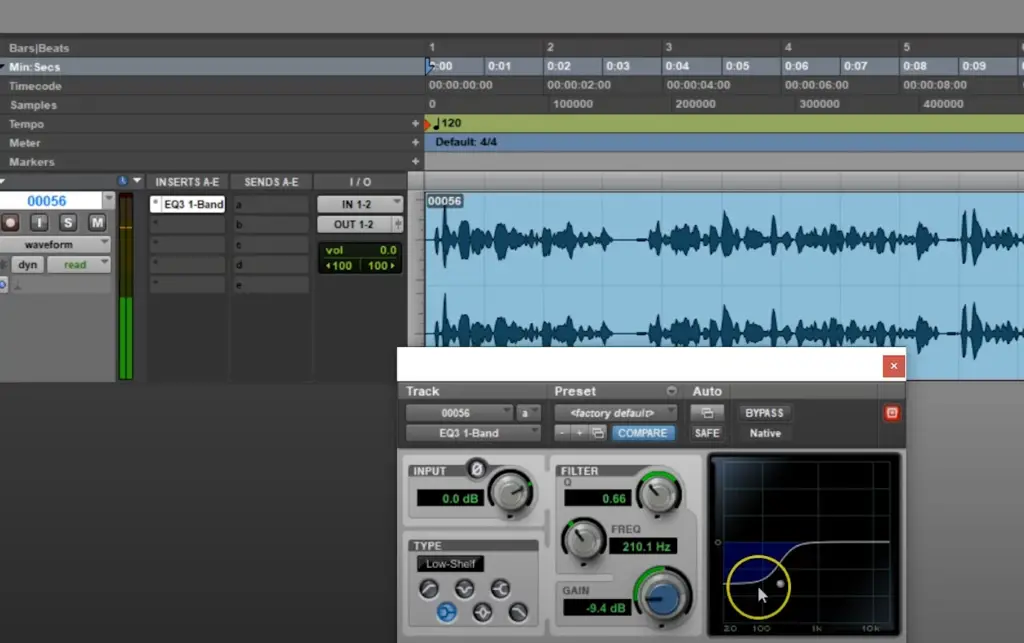This screenshot has height=643, width=1024.
Task: Select the High-Pass filter type icon
Action: coord(429,589)
